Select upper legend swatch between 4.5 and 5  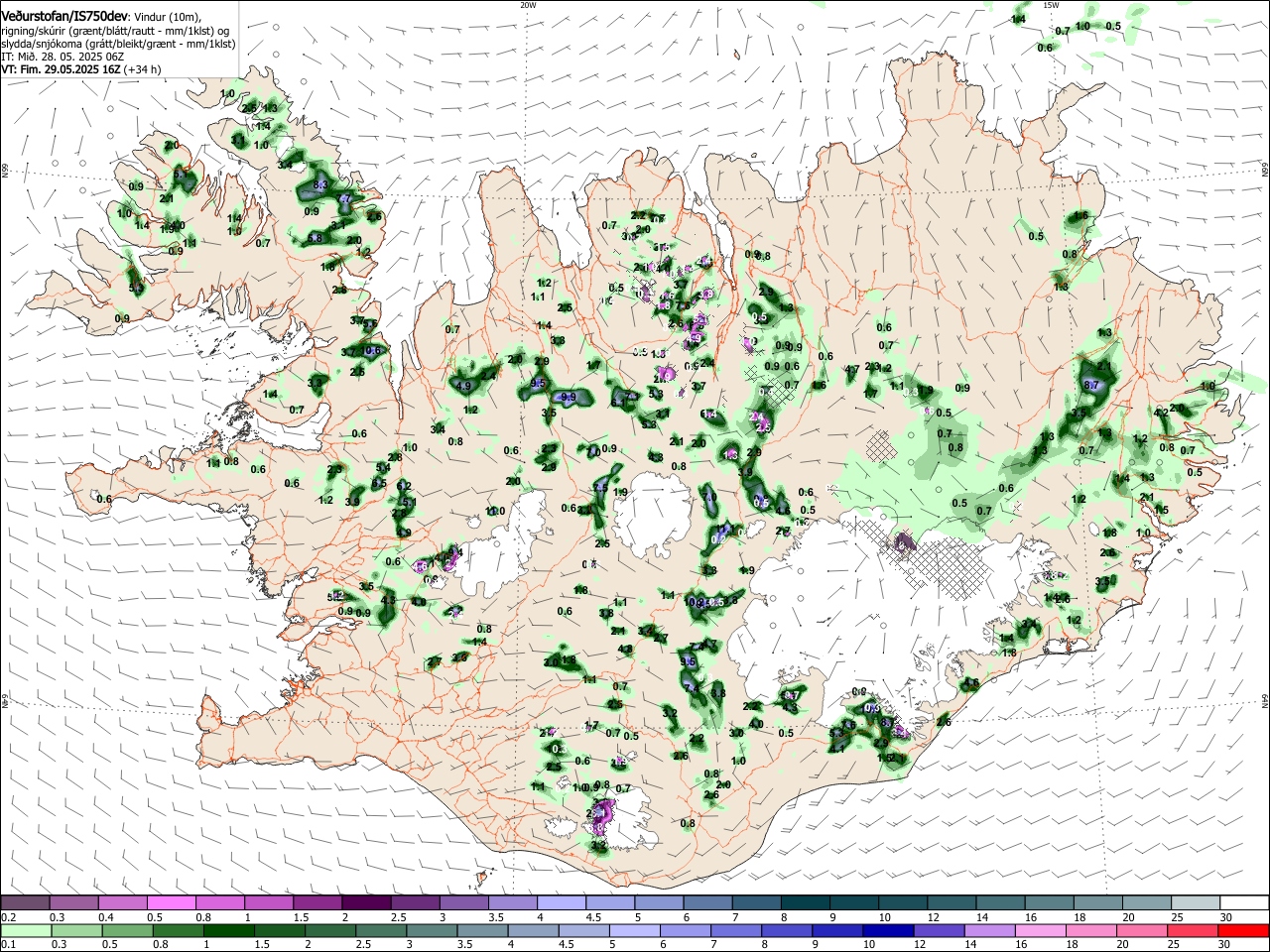[x=610, y=903]
